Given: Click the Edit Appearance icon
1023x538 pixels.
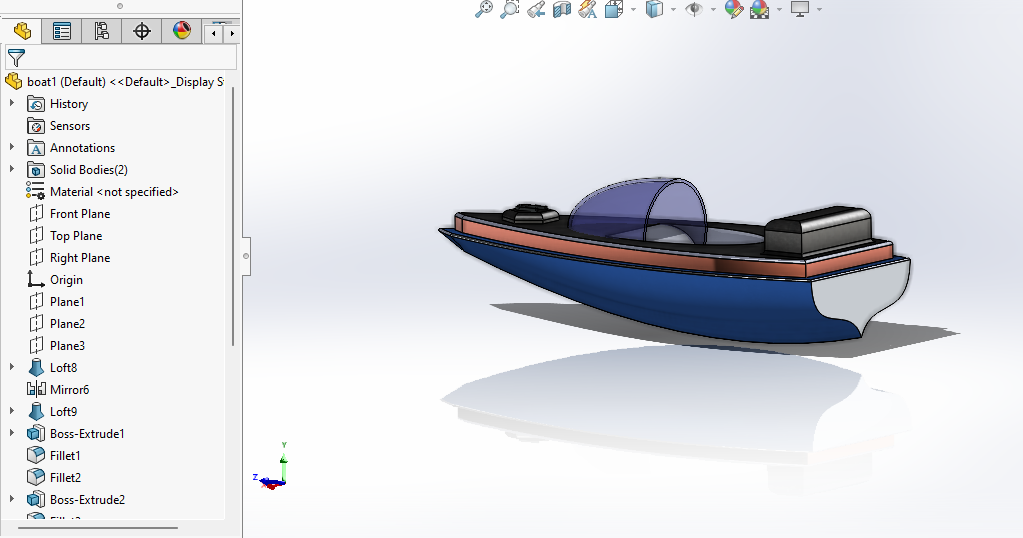Looking at the screenshot, I should (x=734, y=10).
